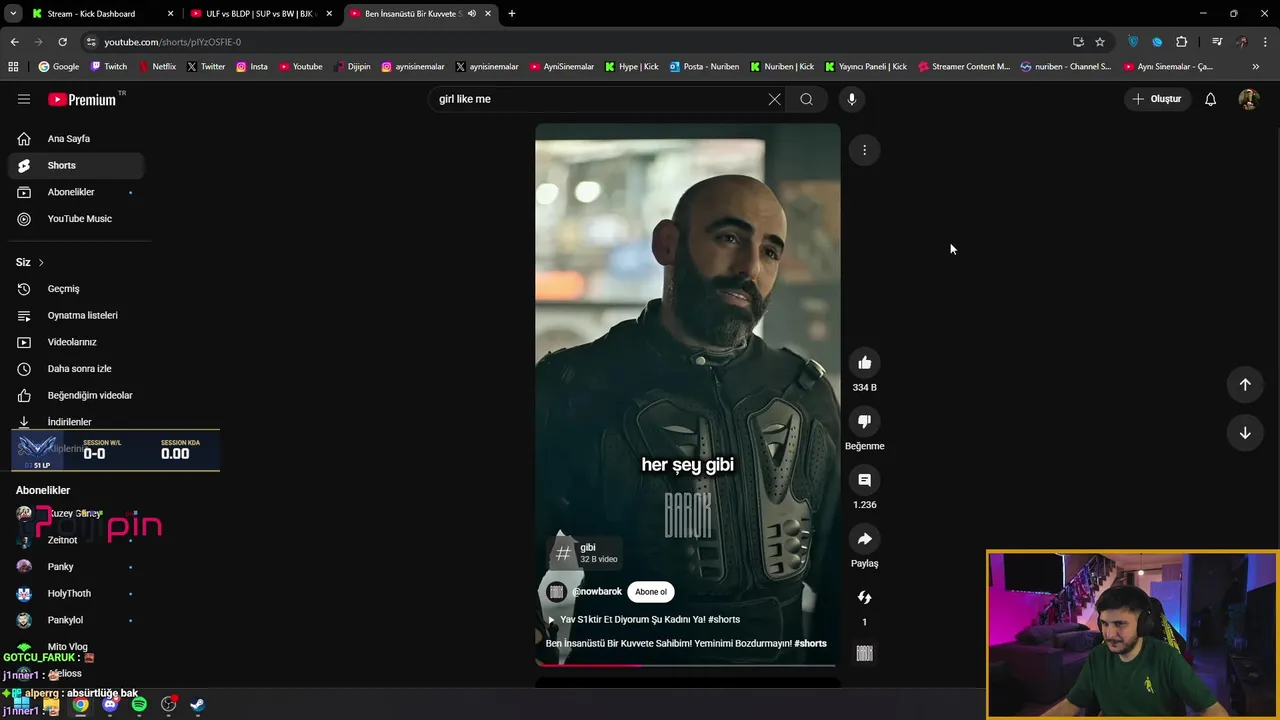Mute the tab via its speaker icon
This screenshot has width=1280, height=720.
(x=472, y=14)
